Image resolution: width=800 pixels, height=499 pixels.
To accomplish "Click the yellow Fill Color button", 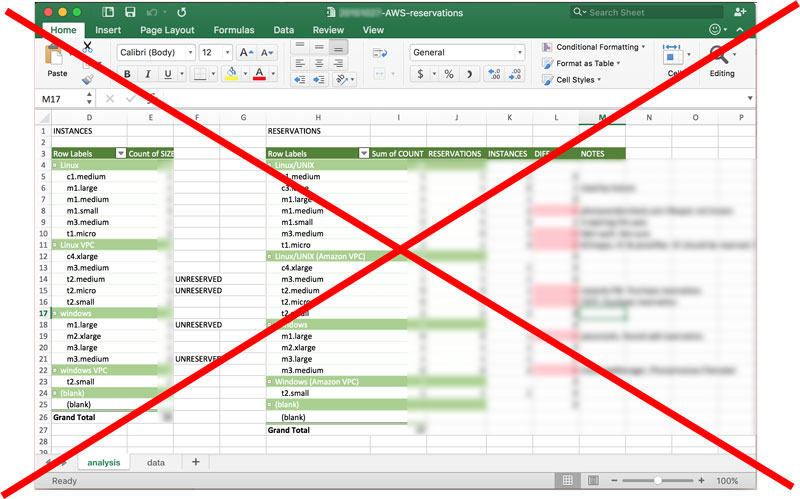I will tap(232, 74).
